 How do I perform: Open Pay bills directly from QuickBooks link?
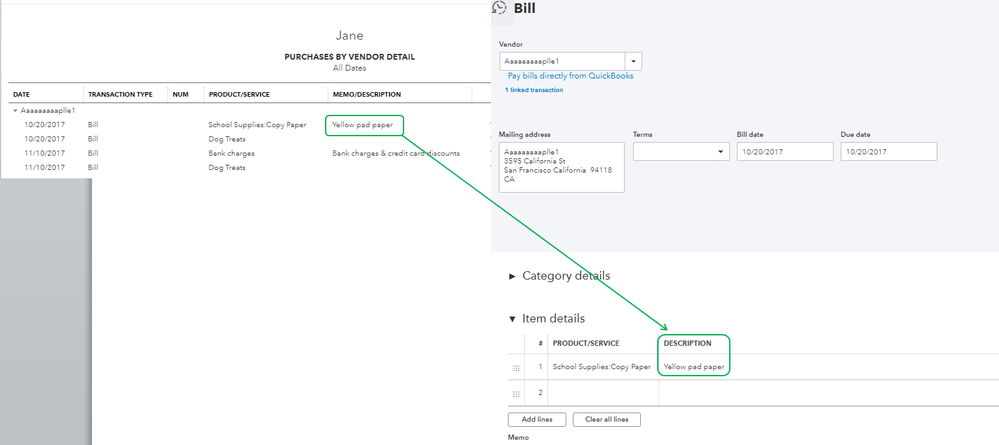tap(570, 76)
